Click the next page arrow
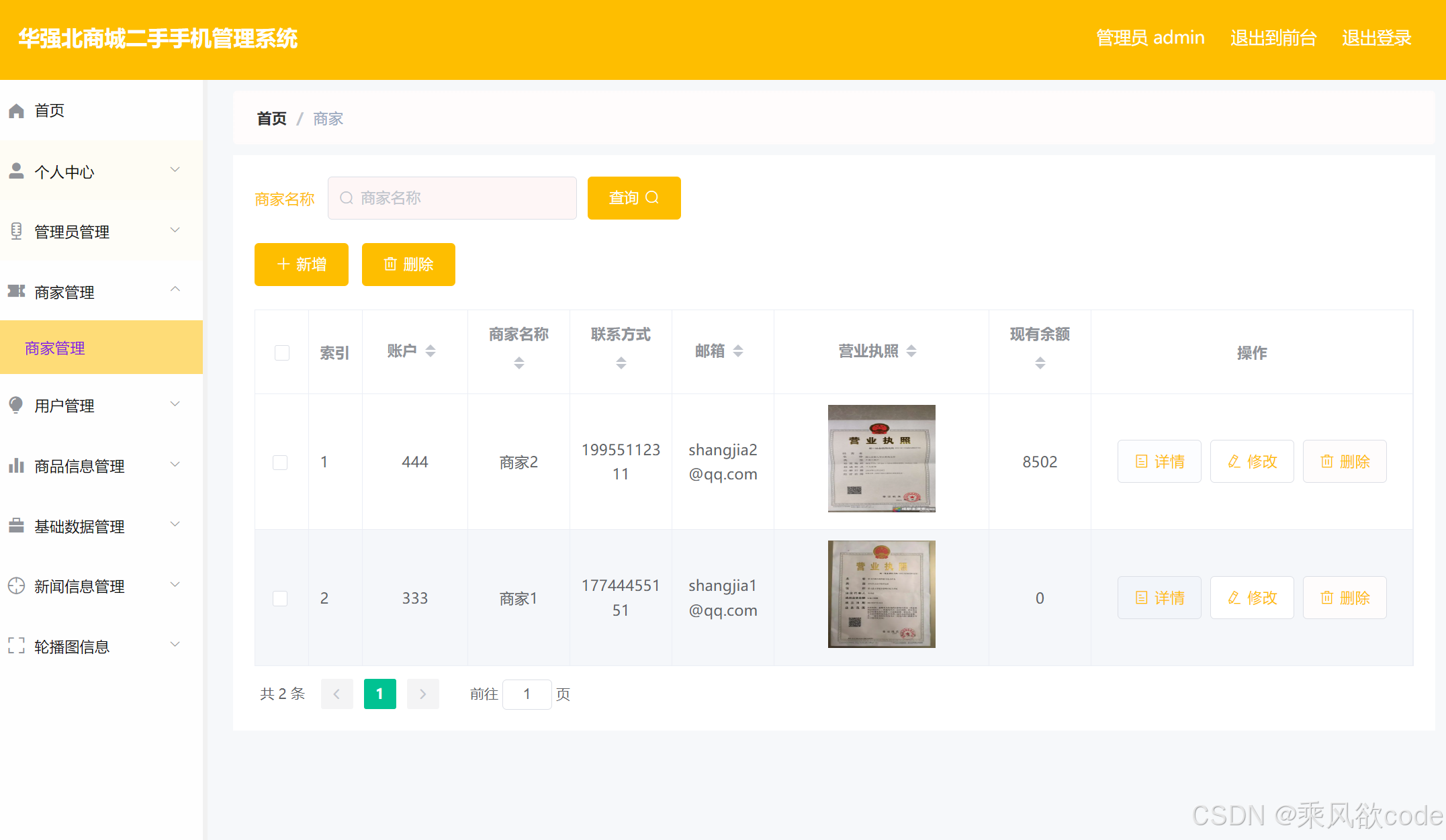This screenshot has width=1446, height=840. (x=422, y=694)
